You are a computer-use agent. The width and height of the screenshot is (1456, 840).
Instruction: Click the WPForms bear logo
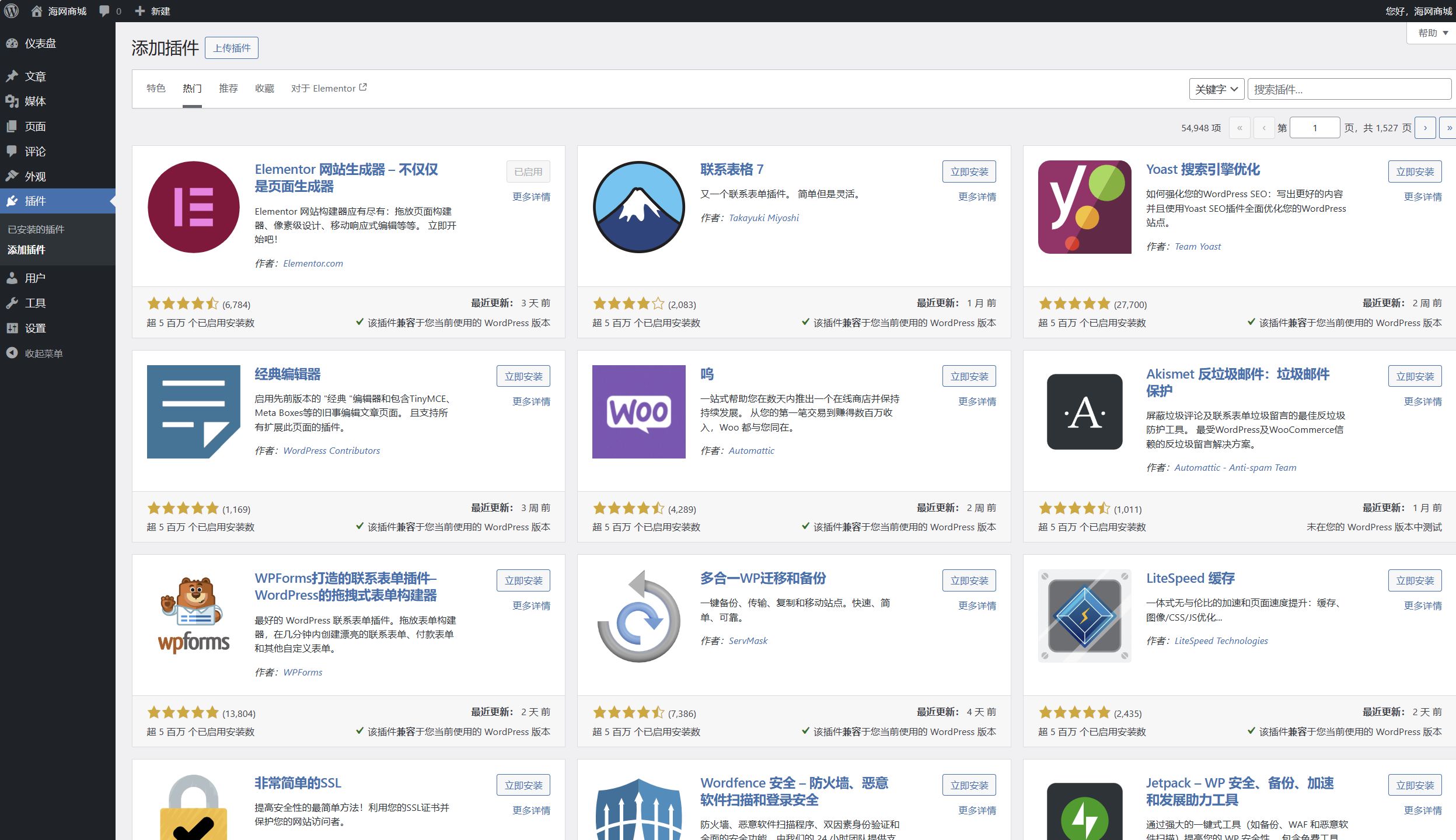(194, 616)
